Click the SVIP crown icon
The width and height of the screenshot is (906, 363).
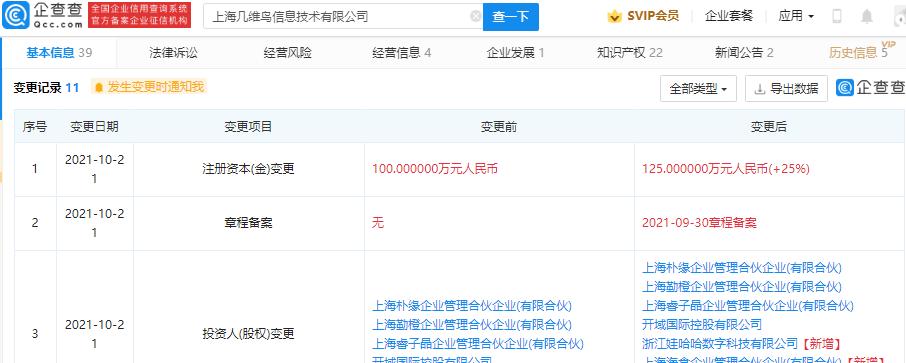coord(614,16)
